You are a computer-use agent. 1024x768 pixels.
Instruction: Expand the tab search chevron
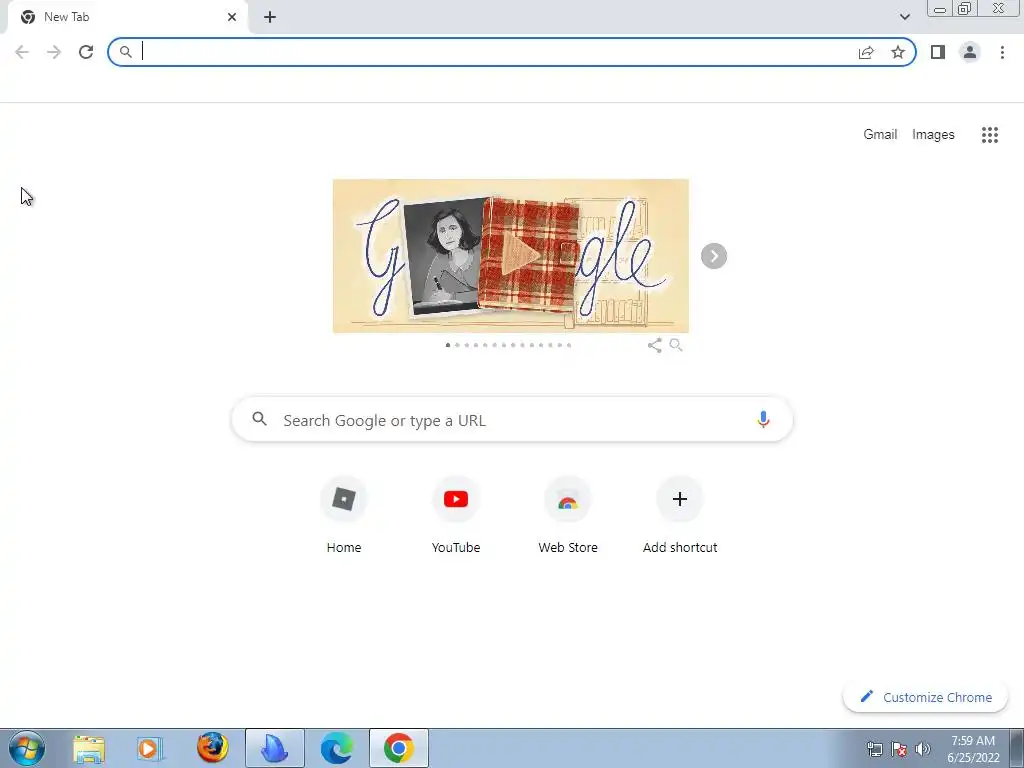(x=904, y=17)
